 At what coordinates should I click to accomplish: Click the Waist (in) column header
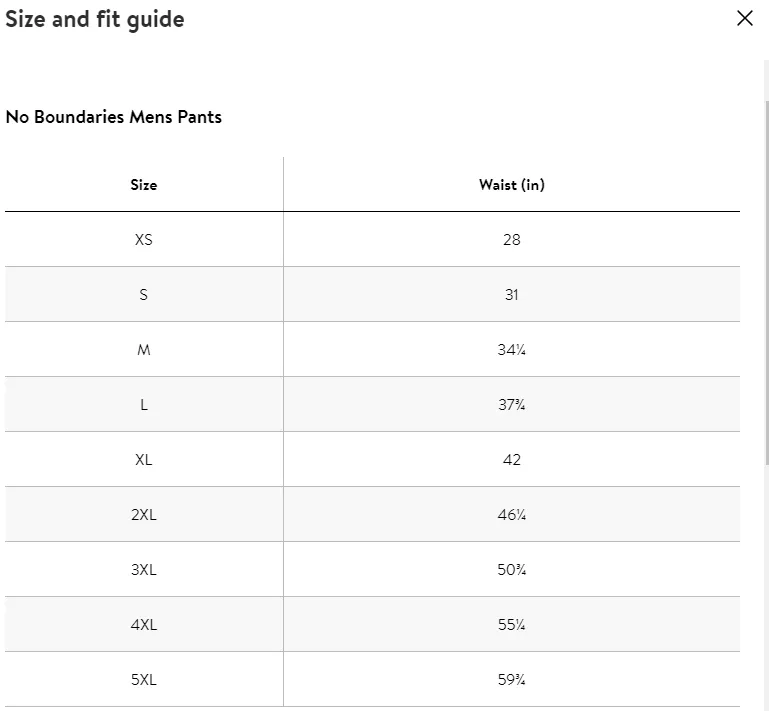click(x=512, y=185)
